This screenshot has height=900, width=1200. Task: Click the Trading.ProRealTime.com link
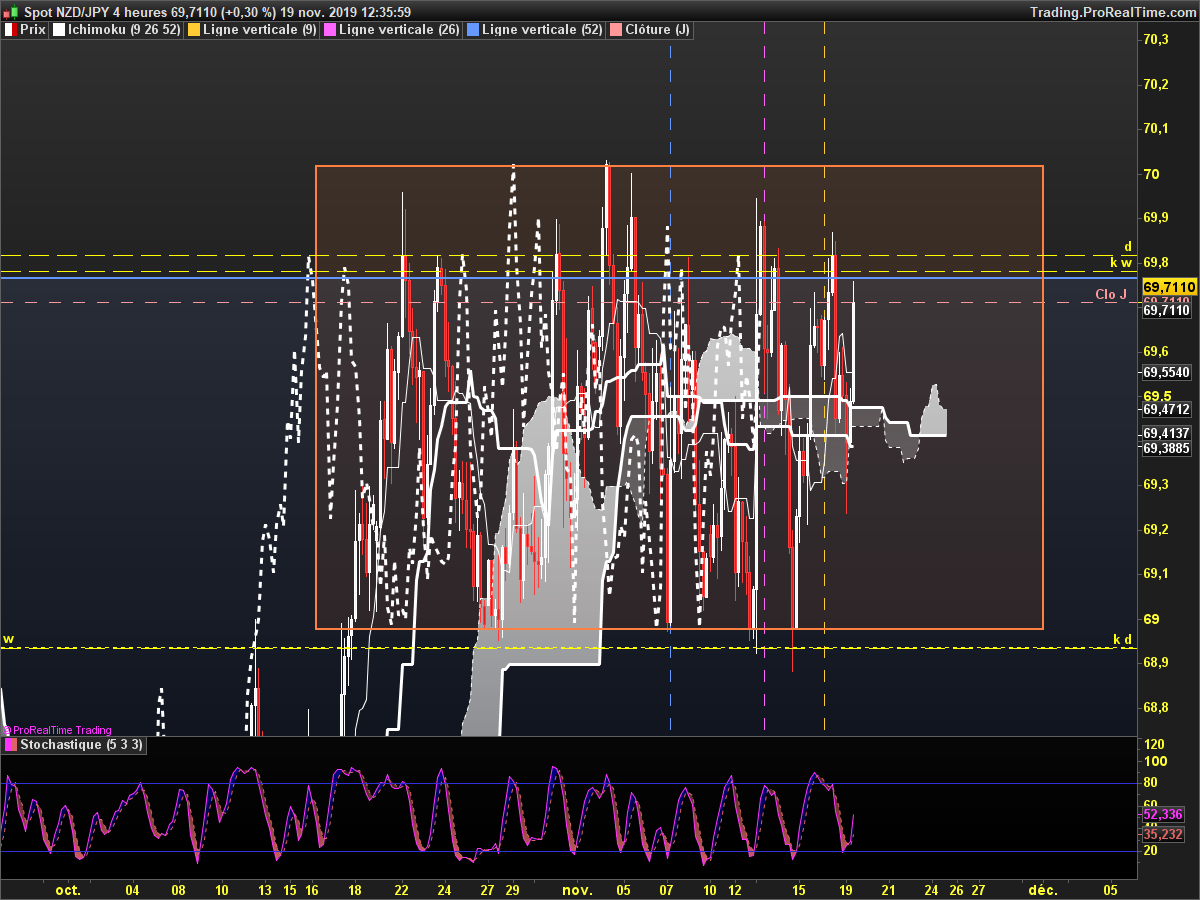tap(1112, 11)
